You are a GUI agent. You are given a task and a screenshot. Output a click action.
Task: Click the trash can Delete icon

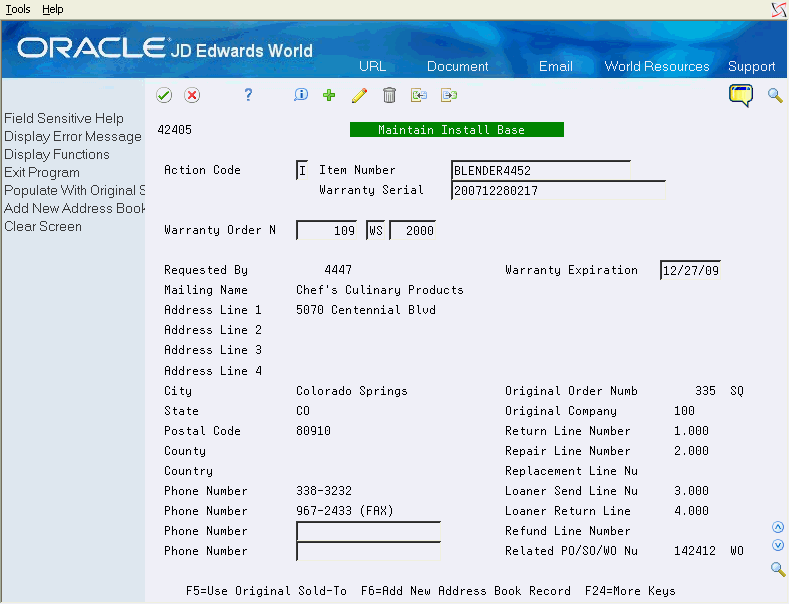click(x=389, y=95)
